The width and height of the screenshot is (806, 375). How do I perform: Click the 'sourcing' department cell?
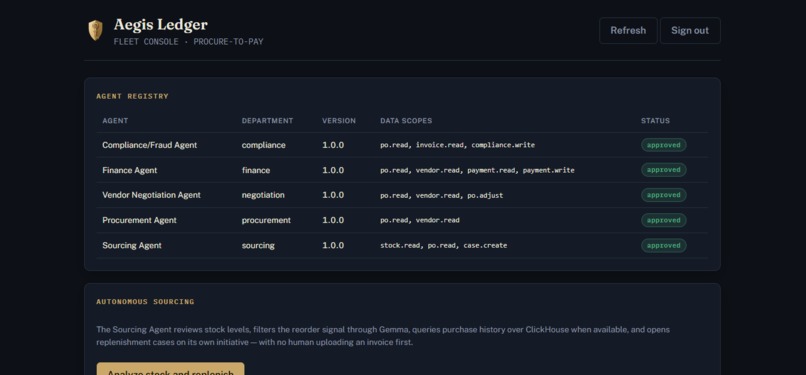[258, 246]
